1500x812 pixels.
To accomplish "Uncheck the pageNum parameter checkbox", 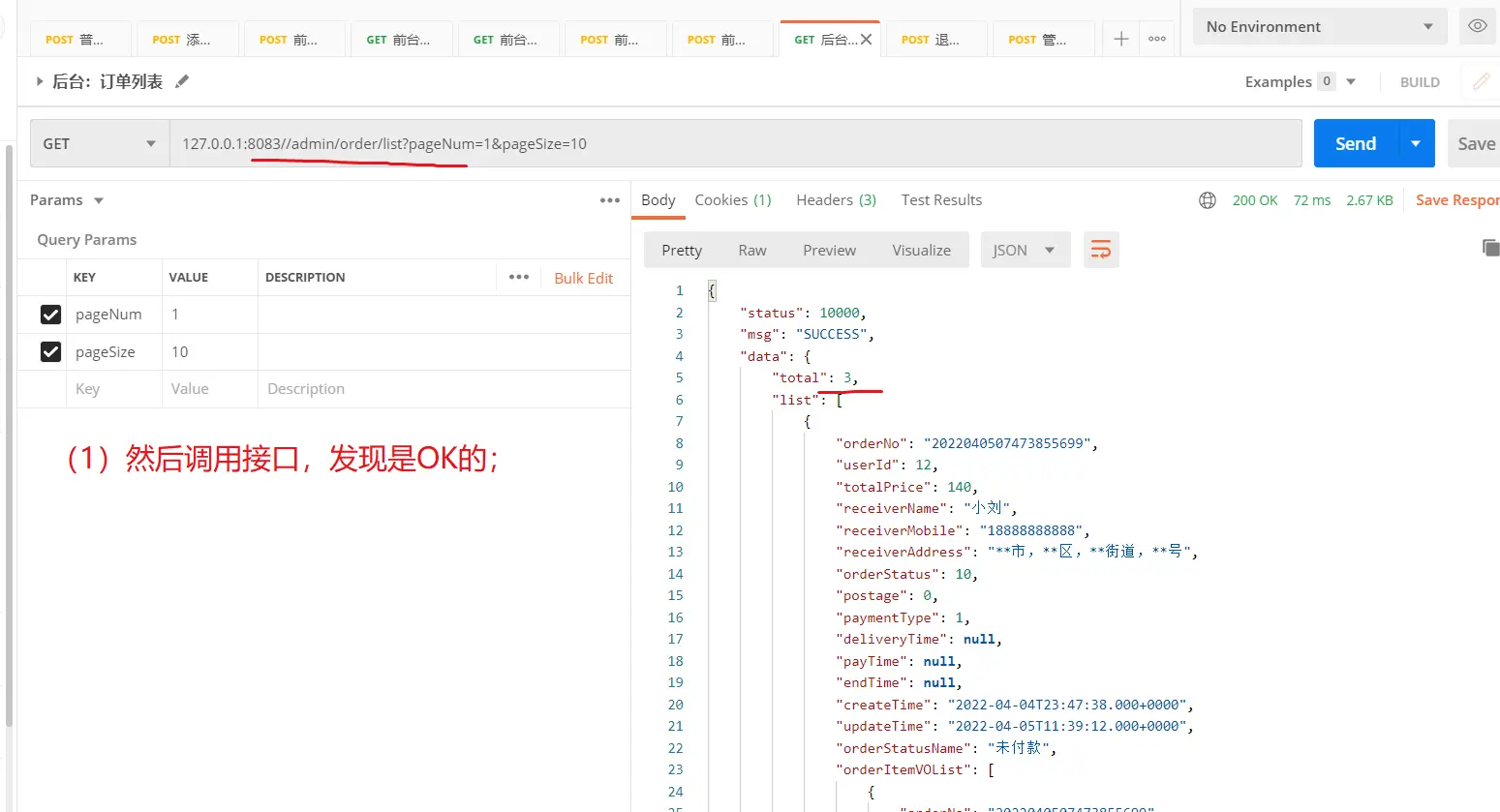I will [x=50, y=315].
